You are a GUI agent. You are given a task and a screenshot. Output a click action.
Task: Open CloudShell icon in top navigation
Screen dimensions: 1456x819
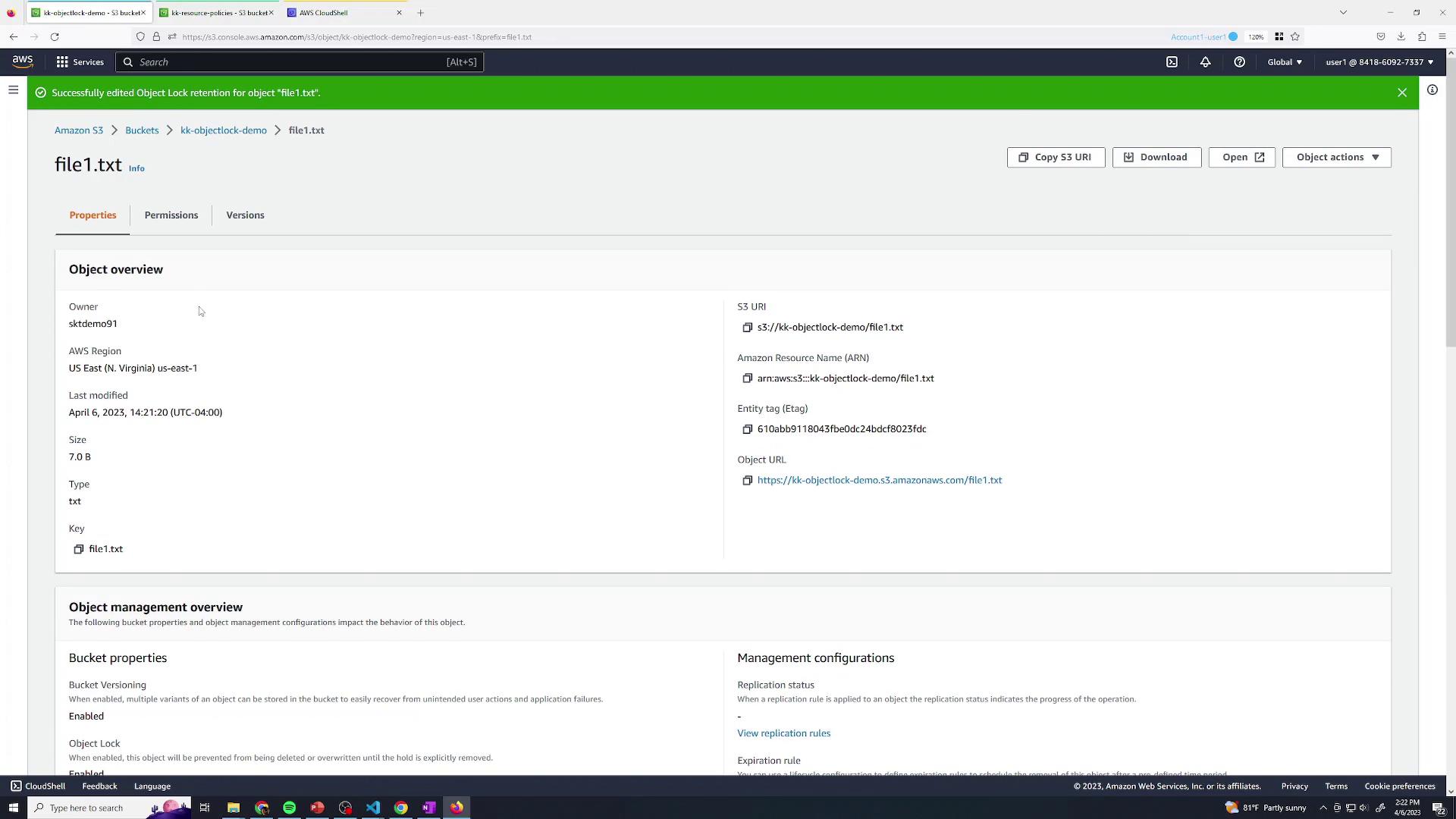coord(1172,62)
